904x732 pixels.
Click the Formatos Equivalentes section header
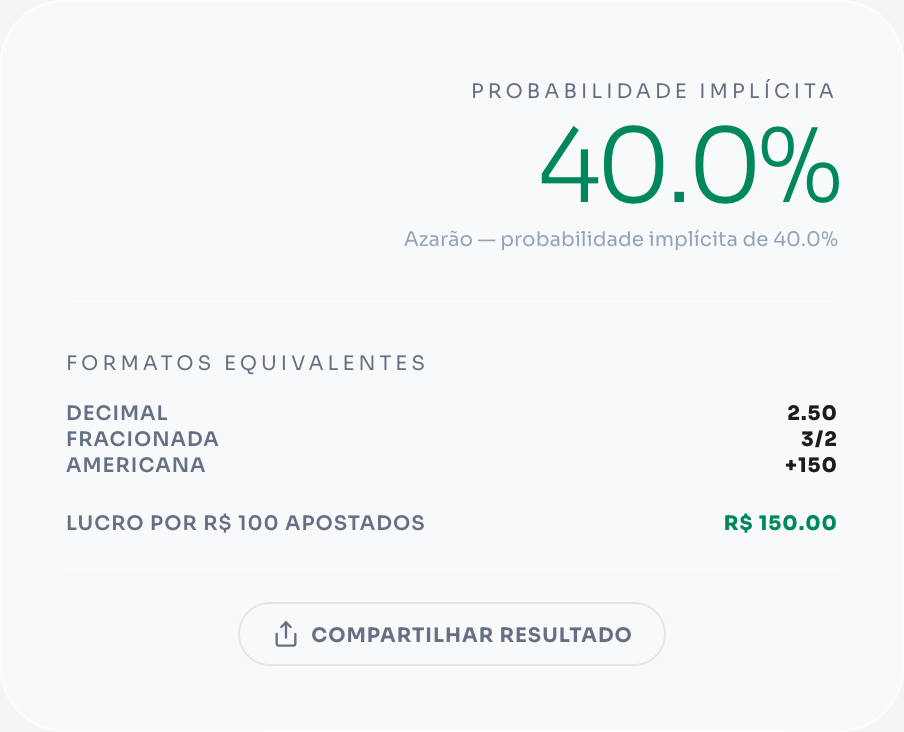click(x=246, y=363)
